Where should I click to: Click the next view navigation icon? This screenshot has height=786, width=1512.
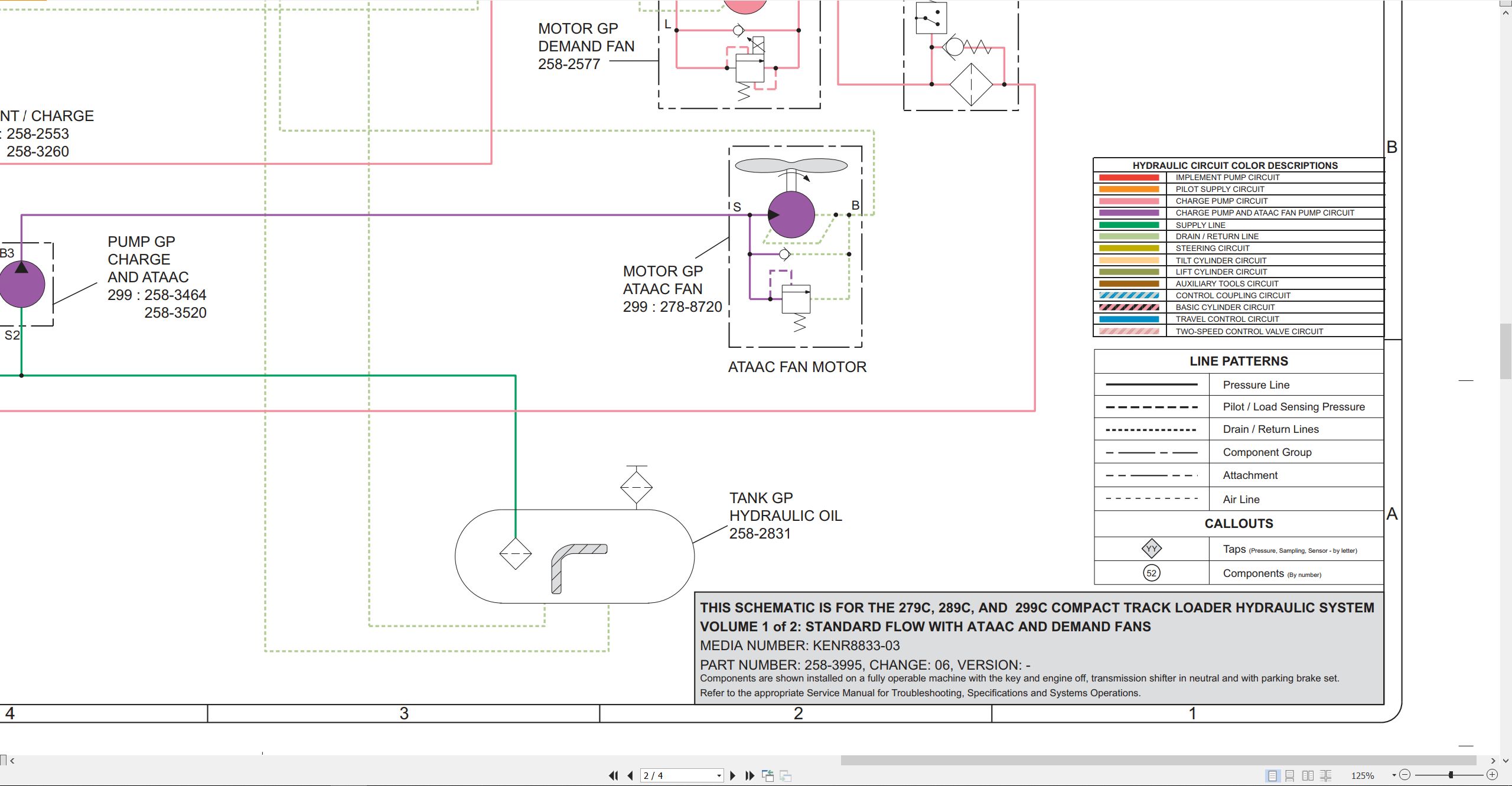tap(786, 775)
